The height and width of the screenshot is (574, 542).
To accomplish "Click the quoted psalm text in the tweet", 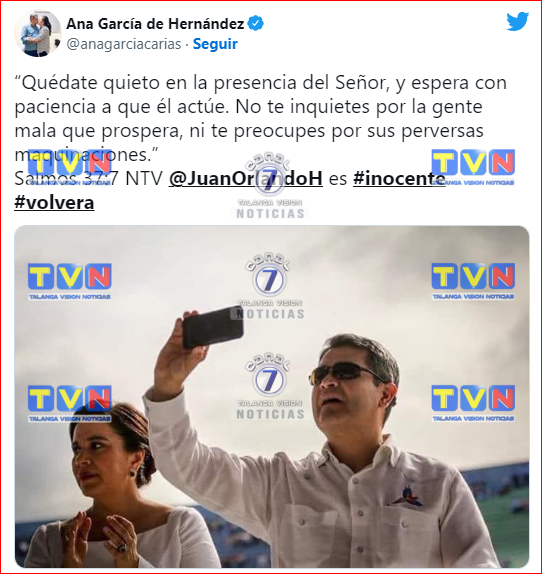I will tap(260, 118).
